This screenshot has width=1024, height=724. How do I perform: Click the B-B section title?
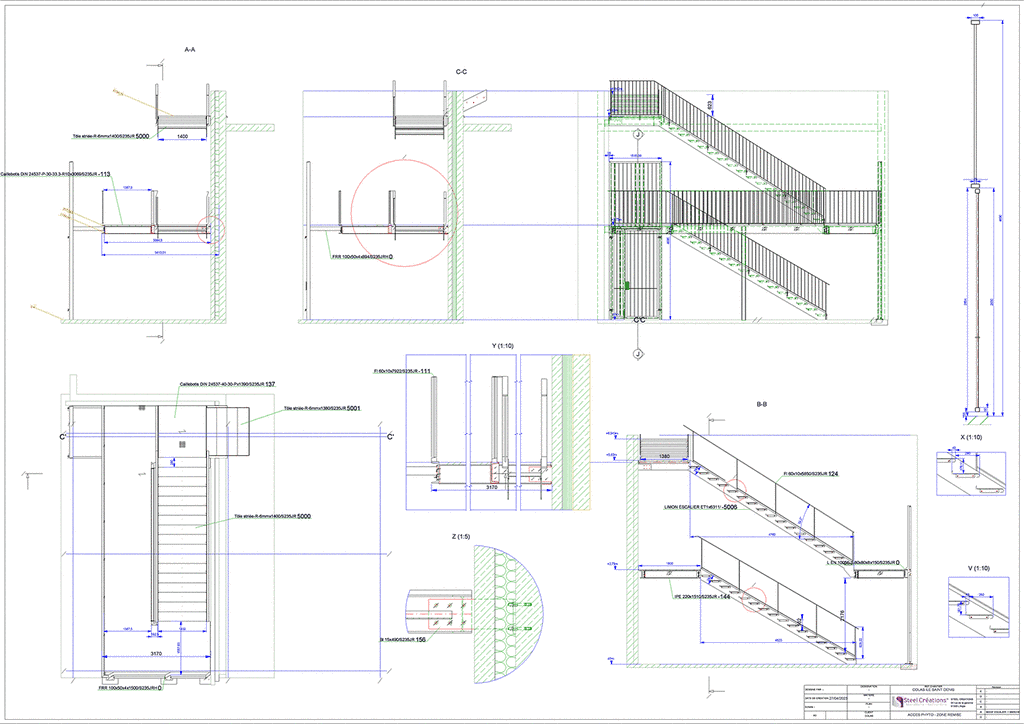[762, 404]
